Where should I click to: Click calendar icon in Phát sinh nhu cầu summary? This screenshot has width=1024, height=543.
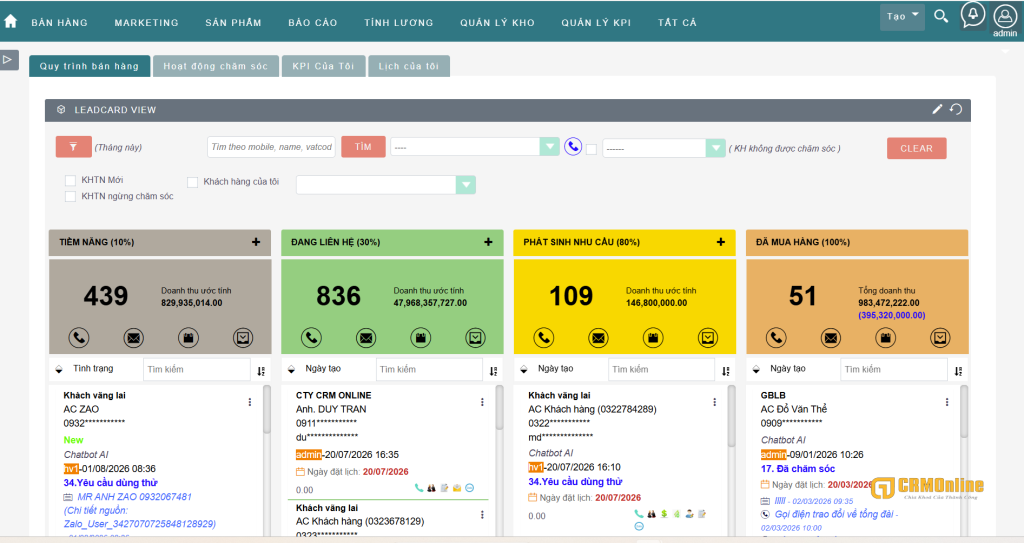click(653, 338)
